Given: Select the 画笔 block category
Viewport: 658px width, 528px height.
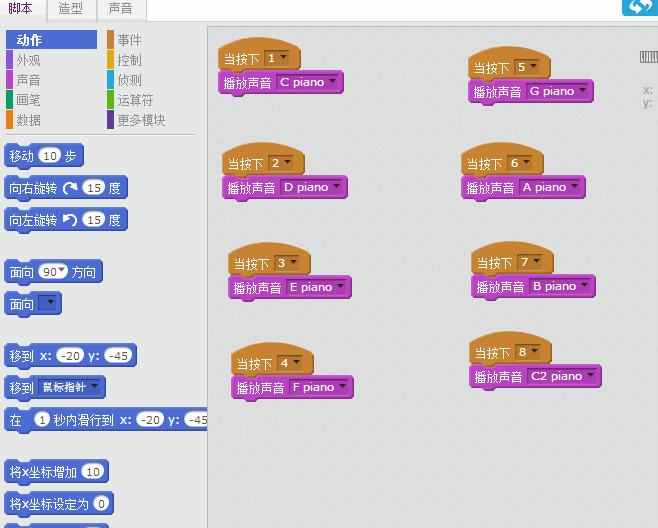Looking at the screenshot, I should [x=29, y=100].
